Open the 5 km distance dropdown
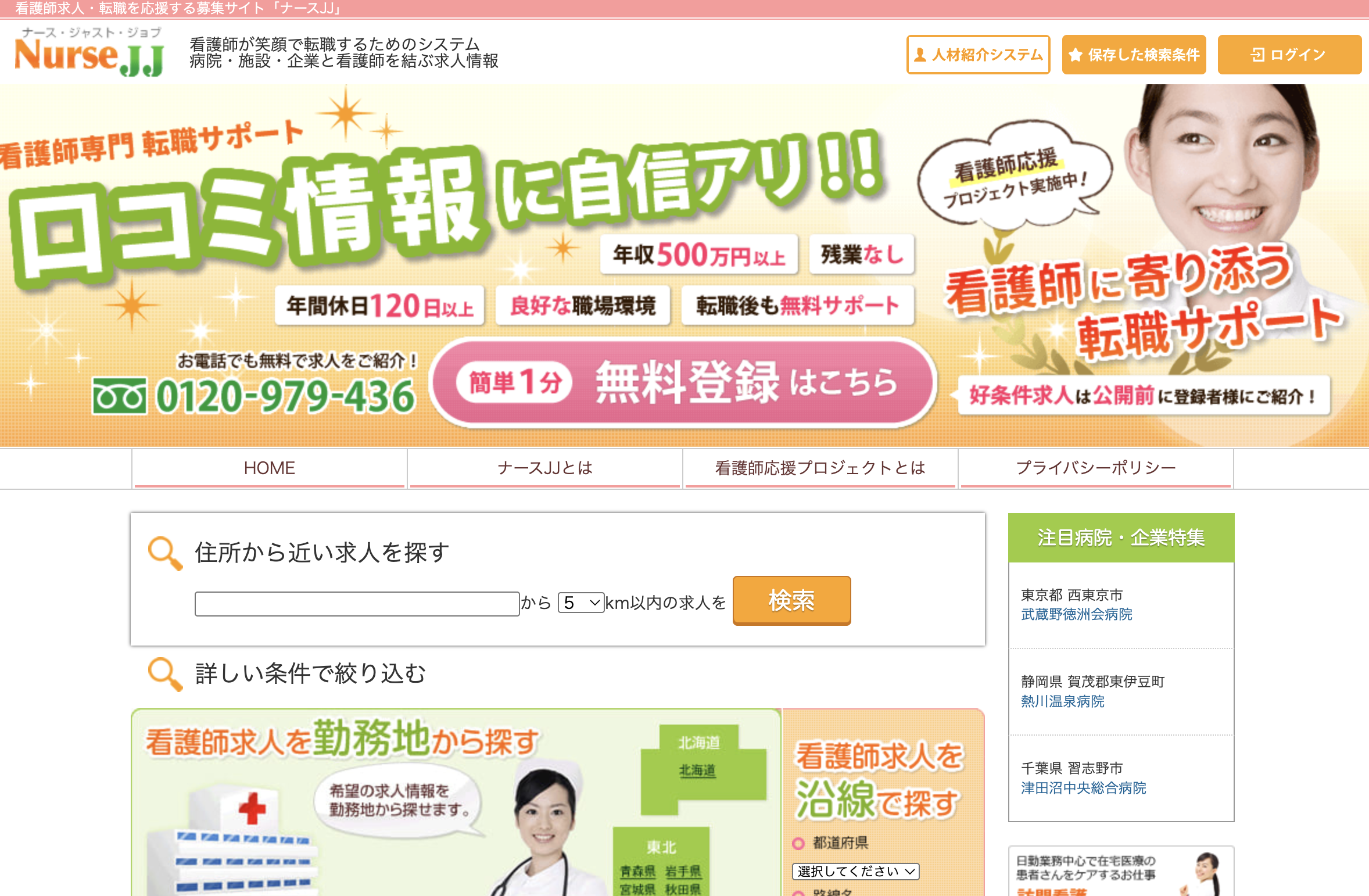 pos(580,603)
